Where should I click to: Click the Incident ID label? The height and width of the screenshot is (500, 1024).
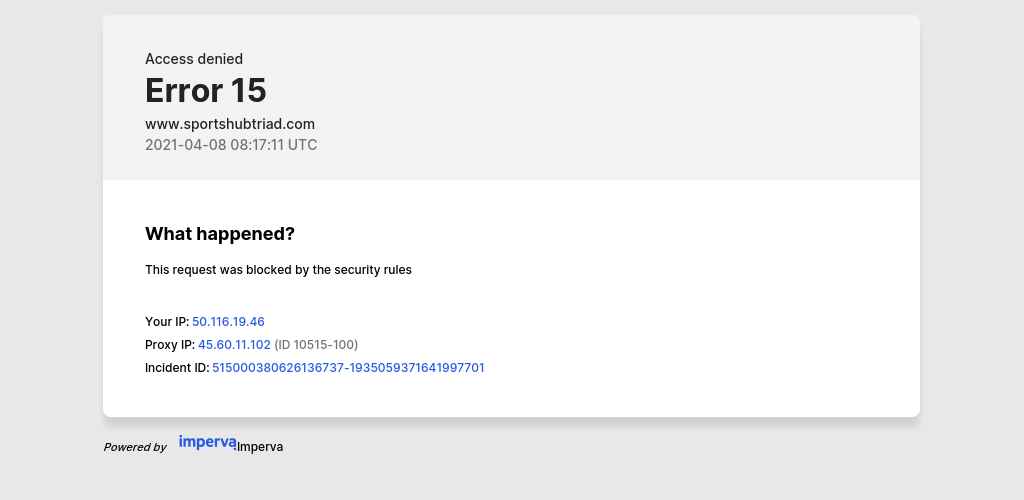click(x=177, y=367)
